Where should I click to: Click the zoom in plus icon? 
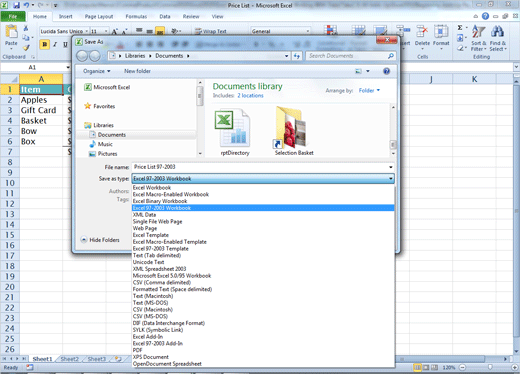515,367
